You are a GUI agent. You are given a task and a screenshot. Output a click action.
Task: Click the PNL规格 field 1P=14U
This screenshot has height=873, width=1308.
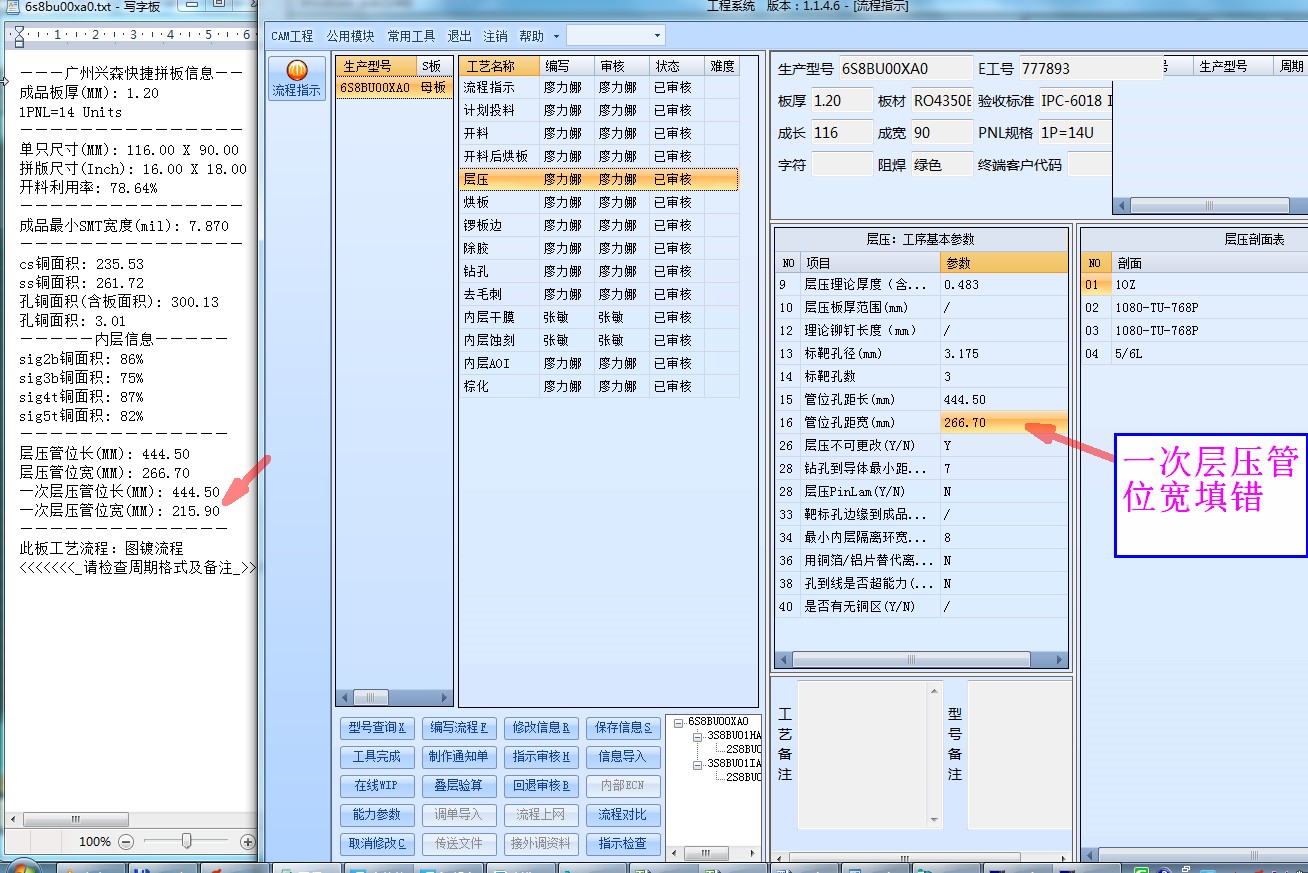click(x=1074, y=132)
